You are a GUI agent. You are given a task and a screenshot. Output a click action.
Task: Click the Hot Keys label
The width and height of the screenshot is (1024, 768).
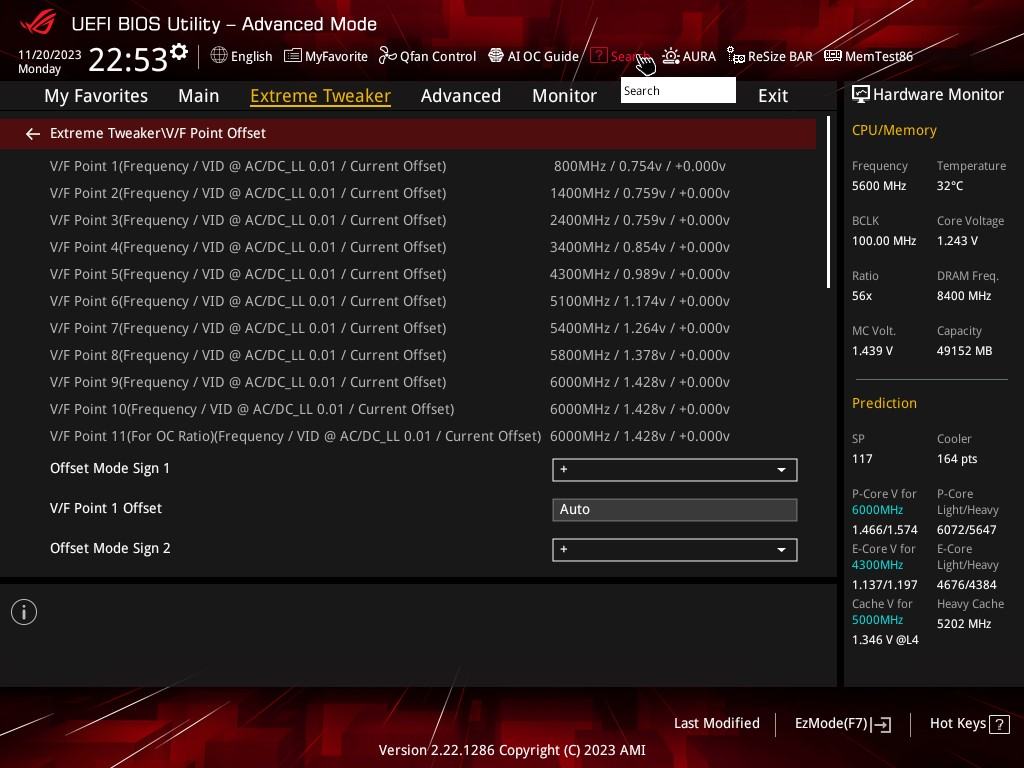point(957,724)
